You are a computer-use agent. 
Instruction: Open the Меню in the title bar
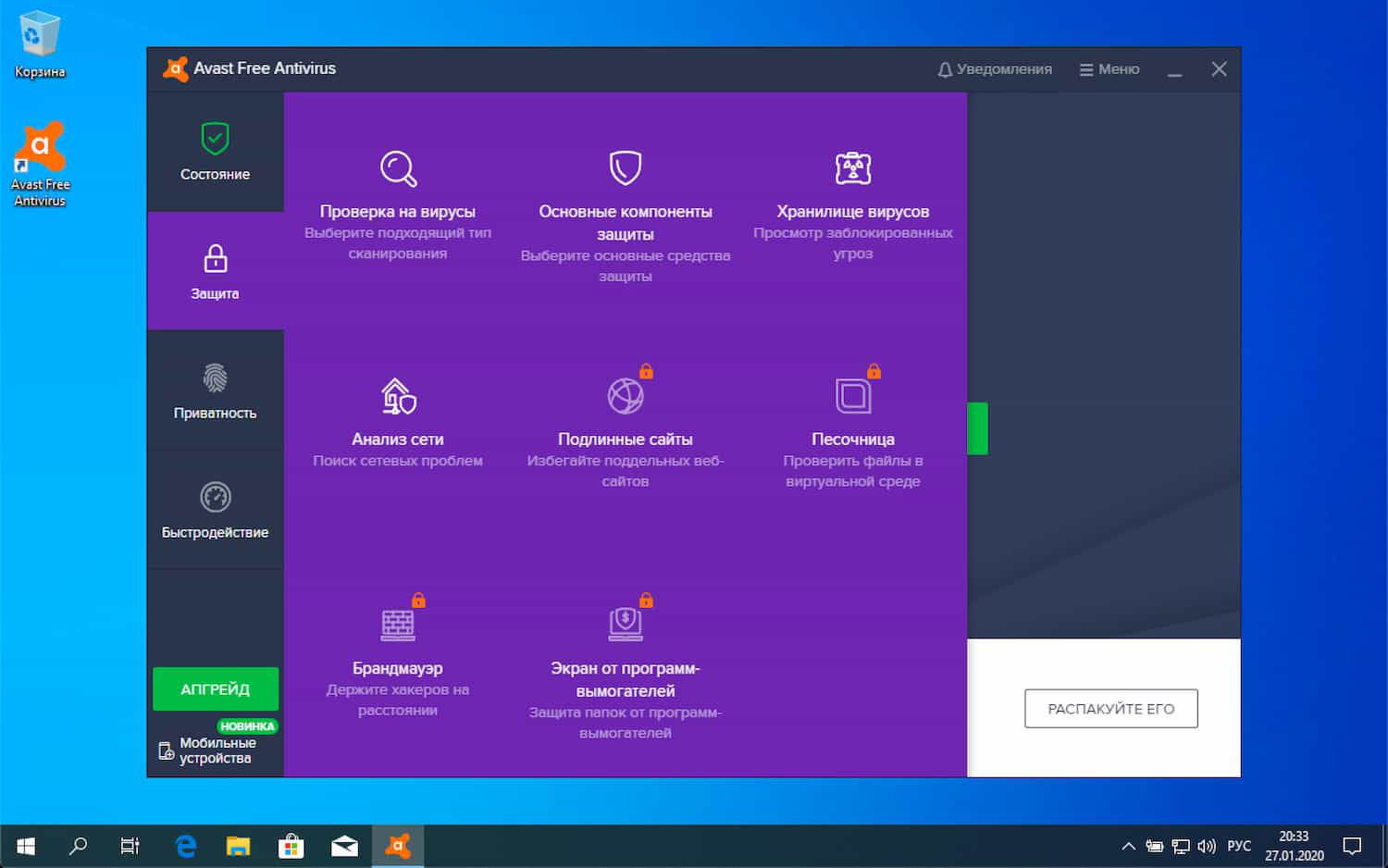pyautogui.click(x=1109, y=68)
